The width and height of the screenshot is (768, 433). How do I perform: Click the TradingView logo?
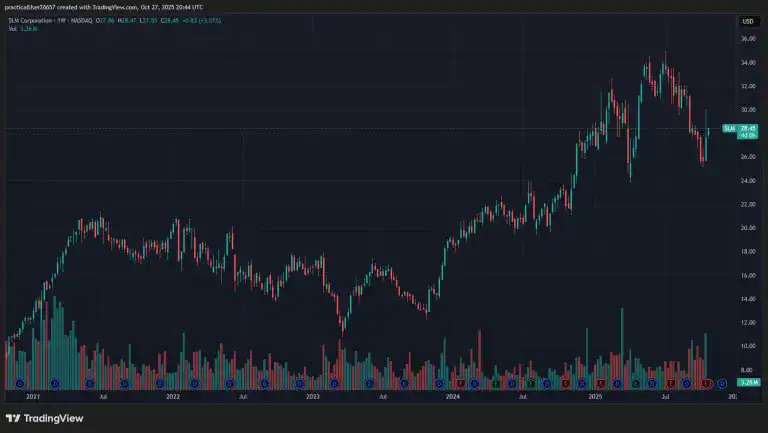point(45,418)
